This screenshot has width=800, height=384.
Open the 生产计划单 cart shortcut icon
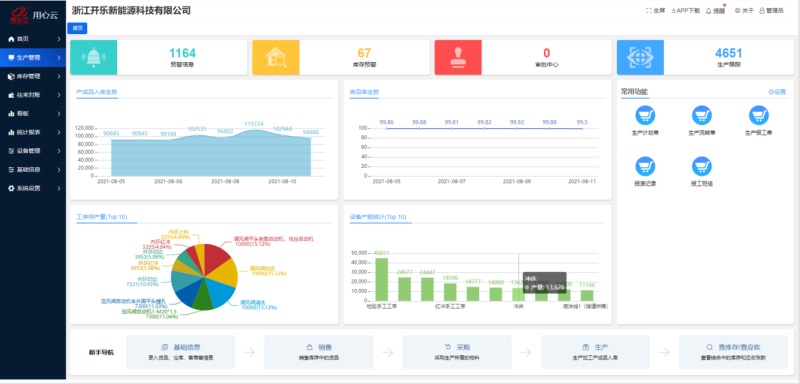pos(645,115)
